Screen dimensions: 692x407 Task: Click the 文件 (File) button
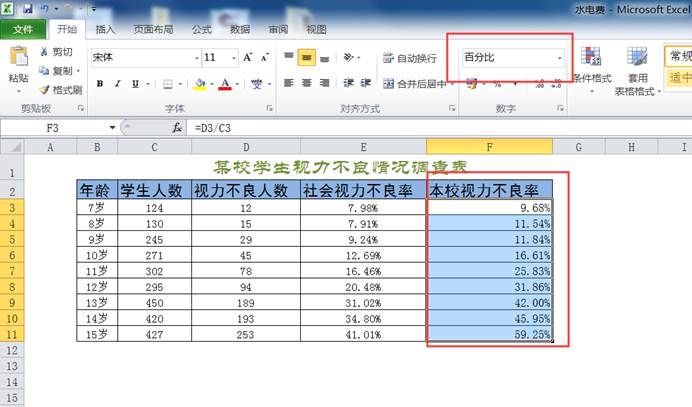[23, 30]
